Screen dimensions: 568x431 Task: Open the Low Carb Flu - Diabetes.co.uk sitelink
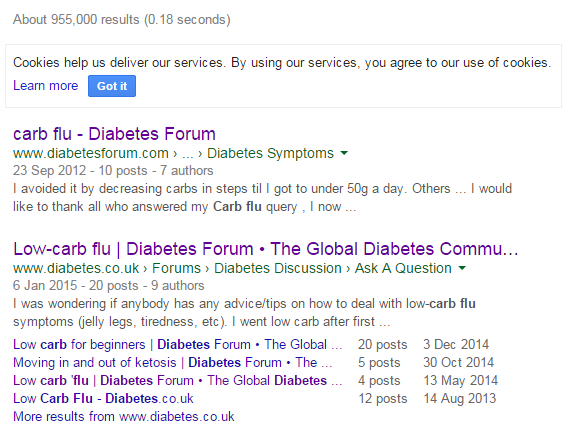(103, 399)
